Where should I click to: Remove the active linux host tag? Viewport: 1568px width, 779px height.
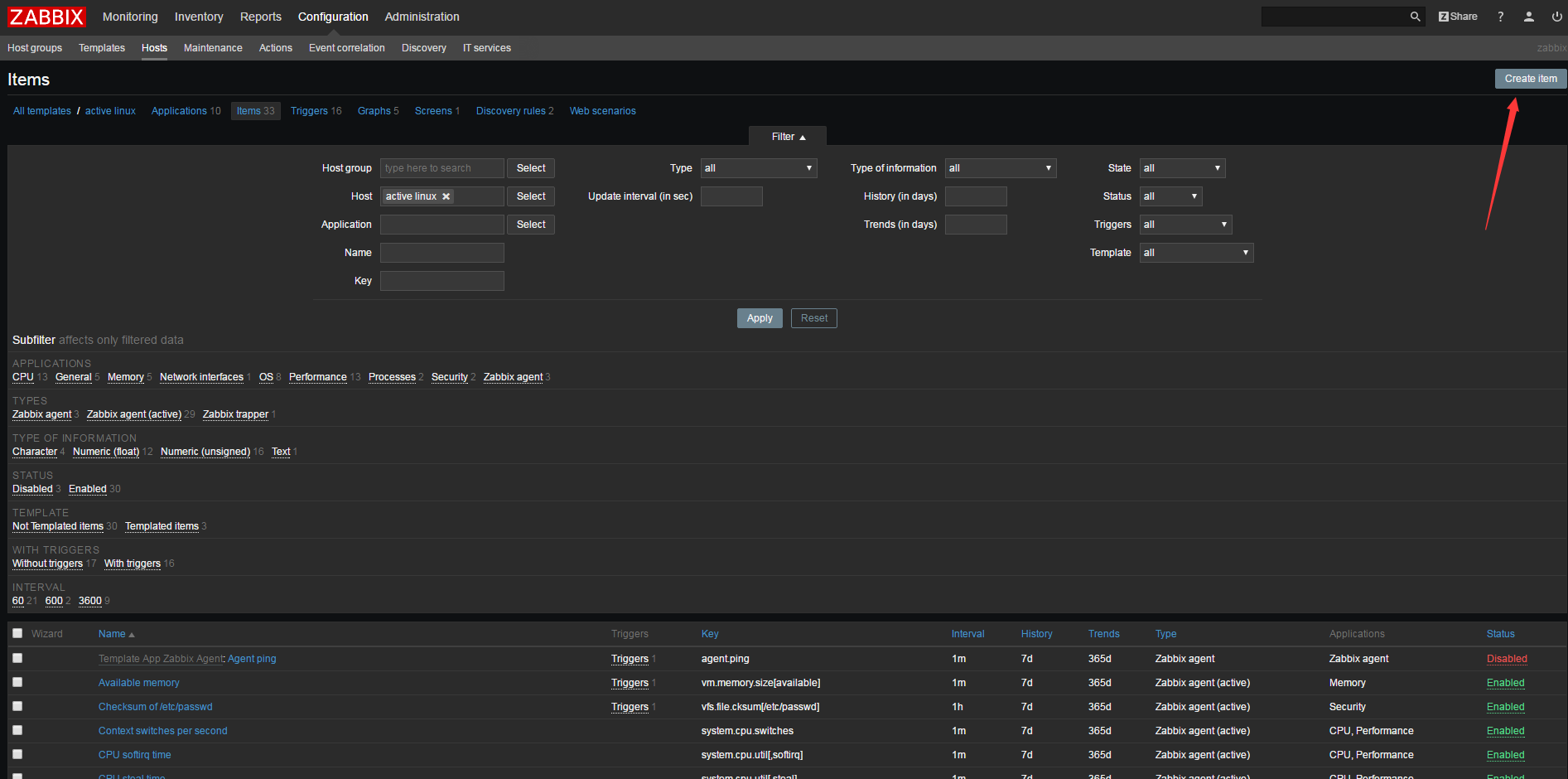(446, 196)
